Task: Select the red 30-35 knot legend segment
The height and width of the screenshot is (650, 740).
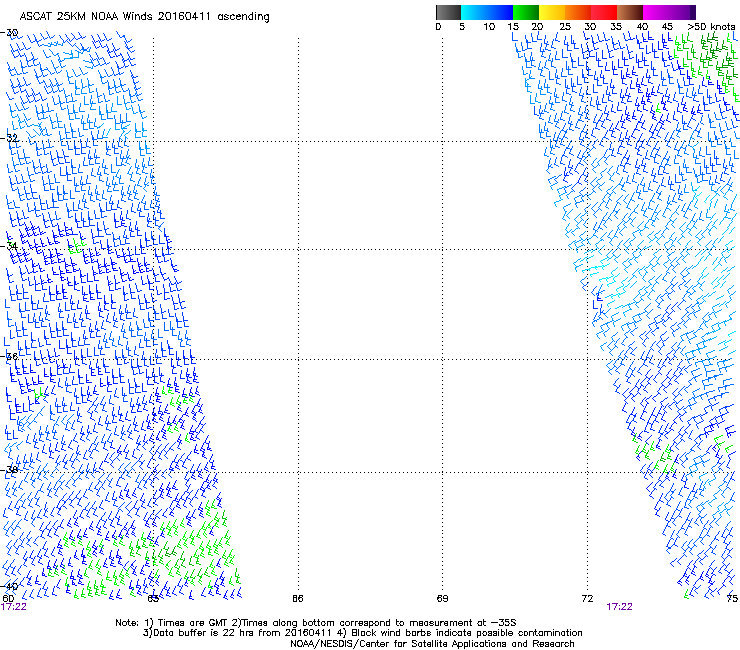Action: pos(604,12)
